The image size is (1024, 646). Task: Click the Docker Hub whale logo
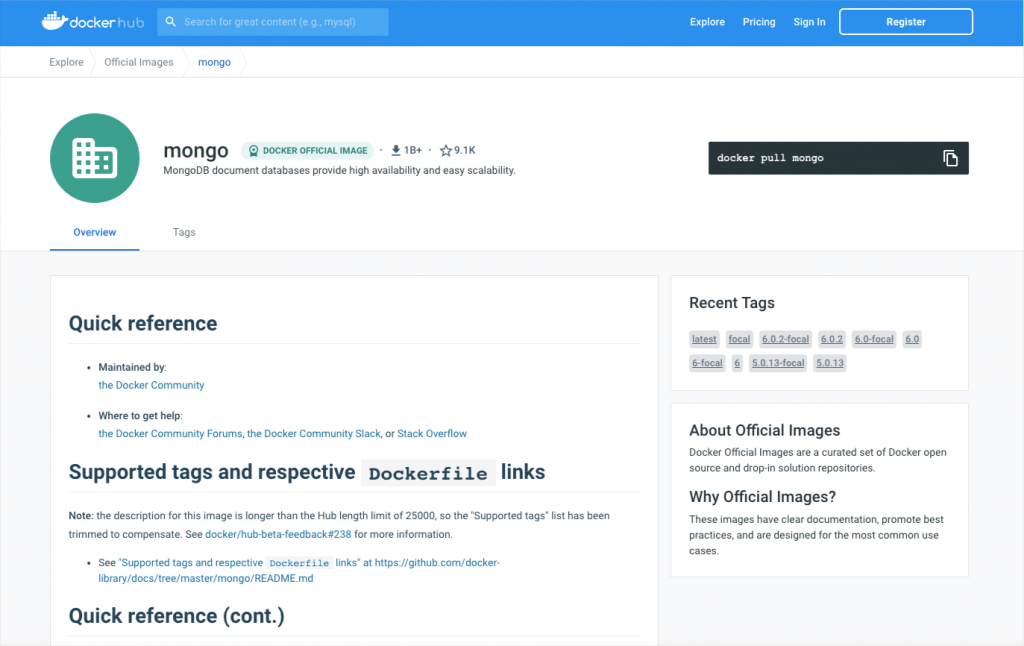92,22
